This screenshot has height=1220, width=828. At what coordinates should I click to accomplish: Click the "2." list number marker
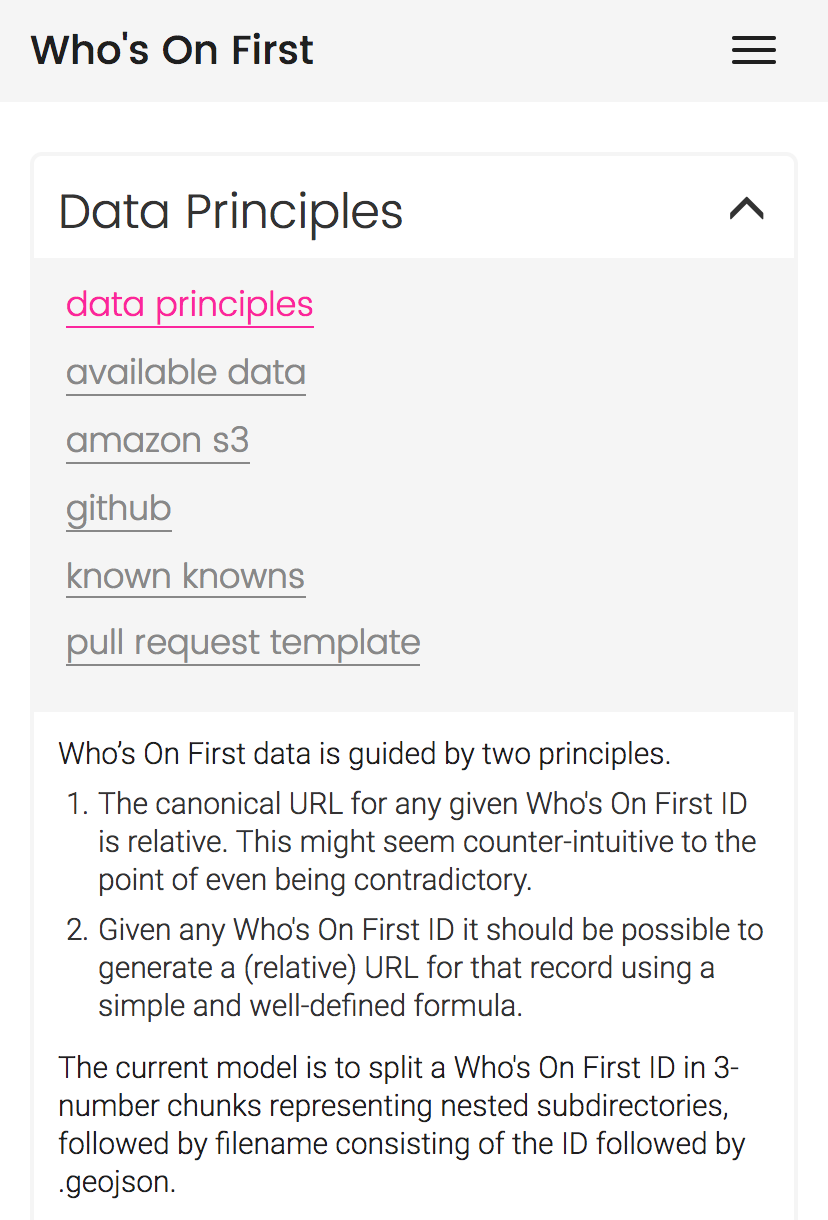pos(77,930)
